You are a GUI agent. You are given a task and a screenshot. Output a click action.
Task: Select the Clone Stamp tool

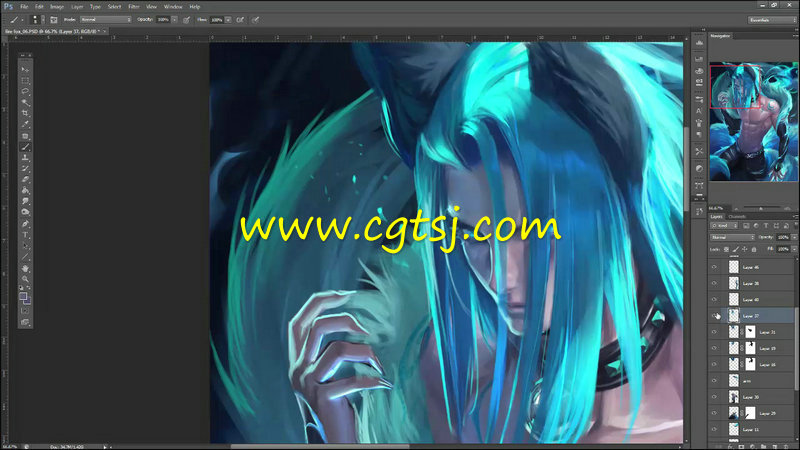point(25,158)
